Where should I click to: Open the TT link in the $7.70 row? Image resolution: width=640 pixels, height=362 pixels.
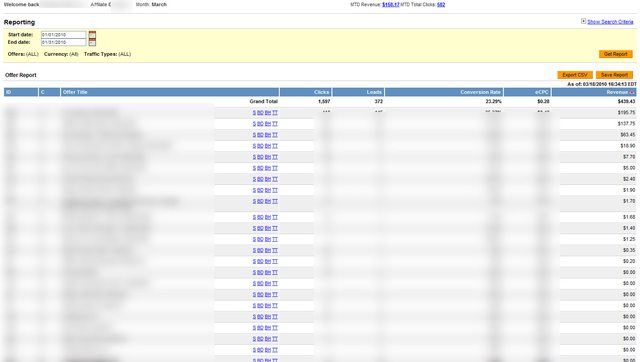[275, 157]
